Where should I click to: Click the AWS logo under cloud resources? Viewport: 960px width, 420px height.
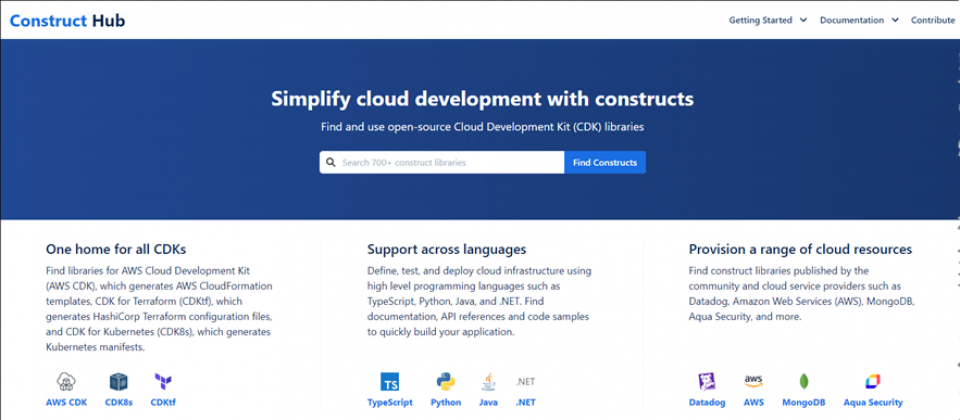[754, 381]
